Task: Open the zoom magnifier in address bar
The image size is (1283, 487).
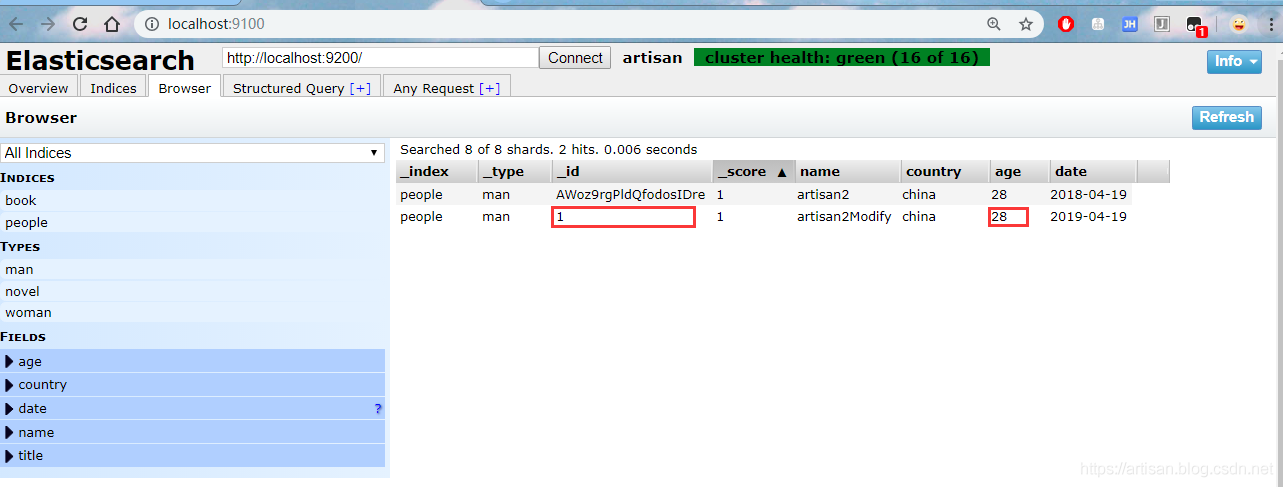Action: (x=993, y=23)
